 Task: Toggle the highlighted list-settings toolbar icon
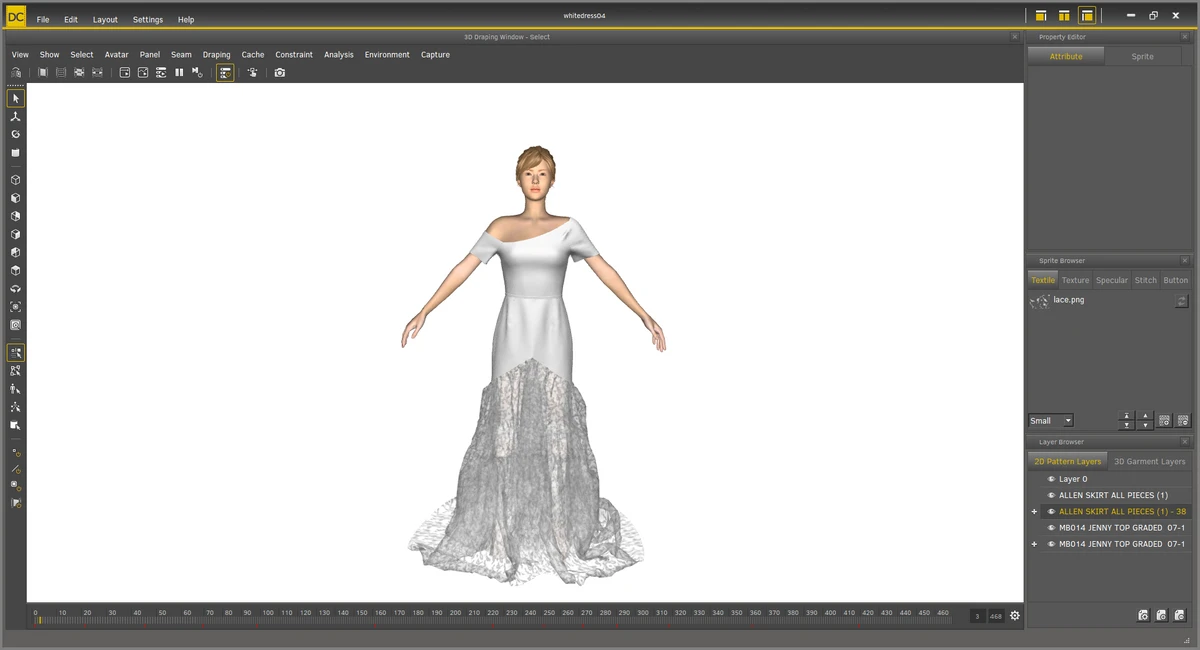pyautogui.click(x=225, y=73)
